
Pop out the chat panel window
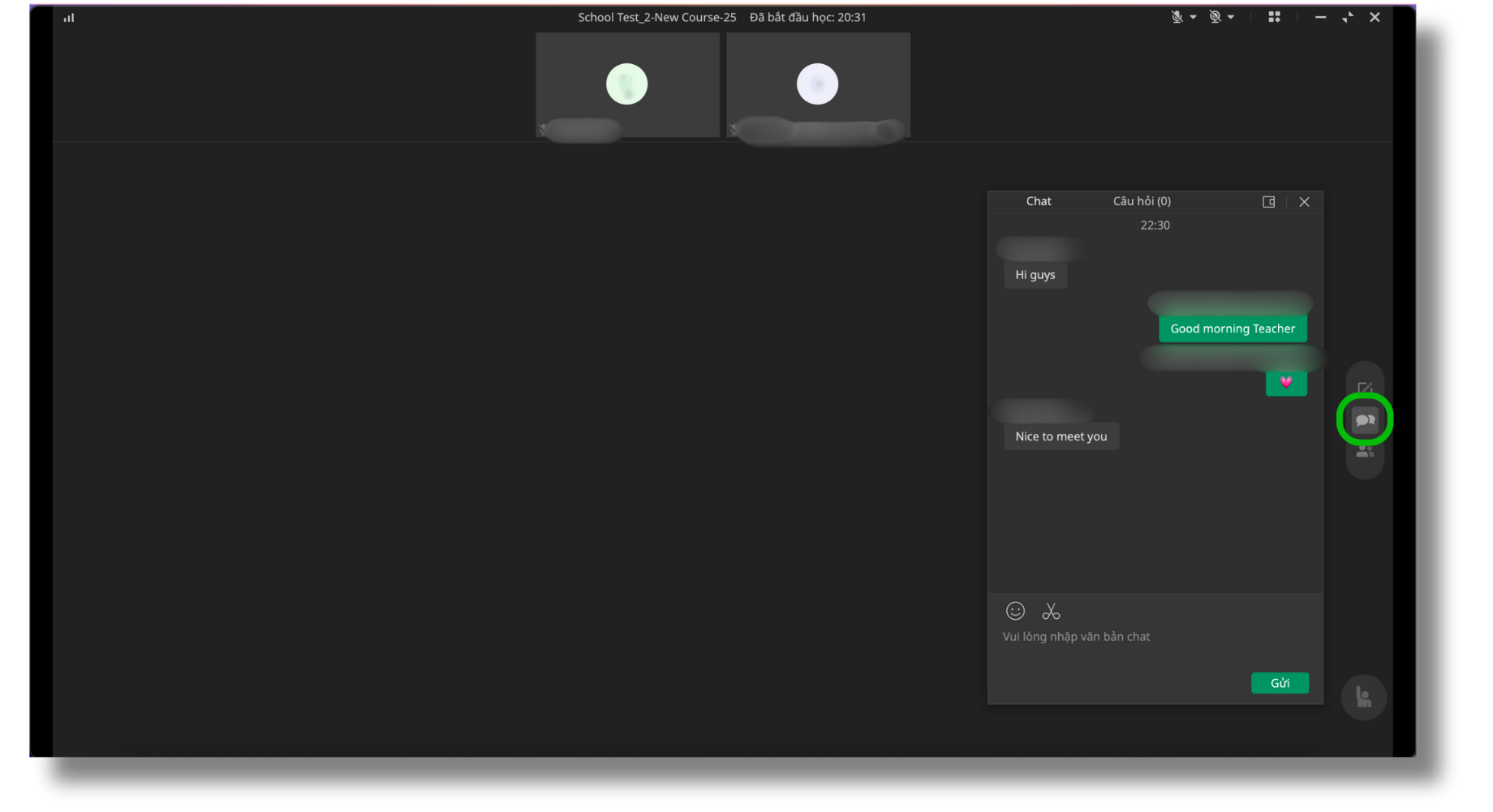point(1268,202)
